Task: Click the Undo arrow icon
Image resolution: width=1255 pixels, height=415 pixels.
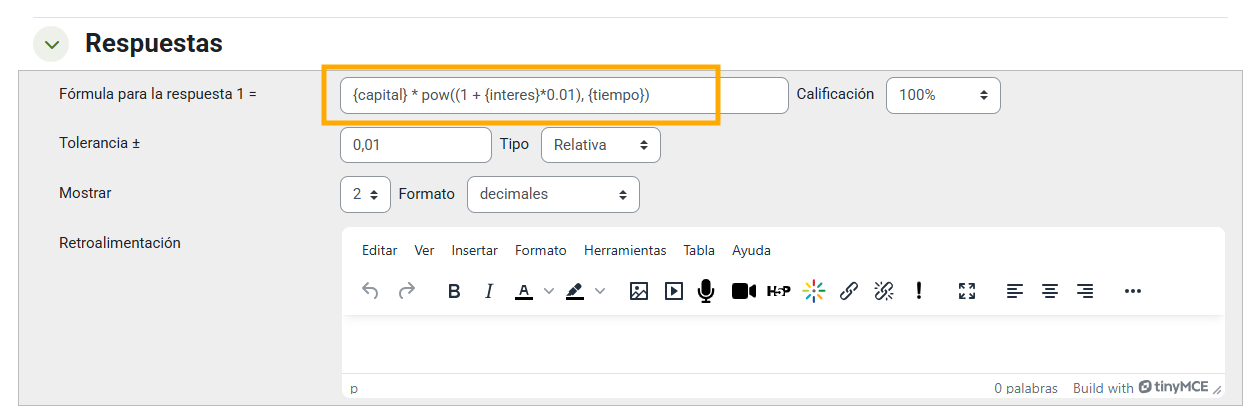Action: click(x=370, y=291)
